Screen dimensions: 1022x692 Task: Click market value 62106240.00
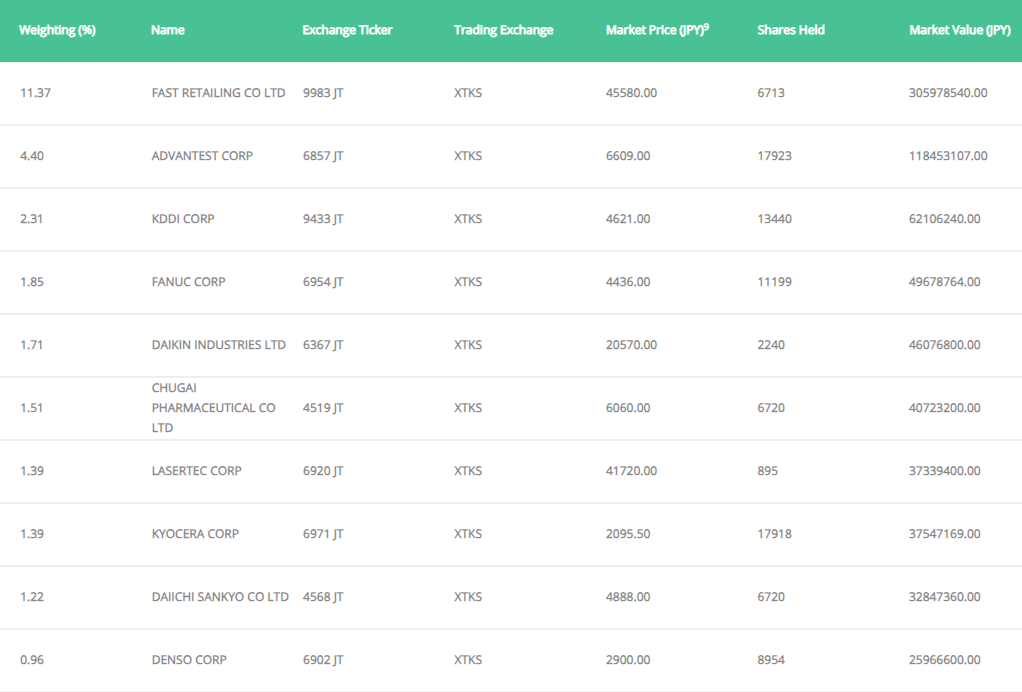[944, 219]
